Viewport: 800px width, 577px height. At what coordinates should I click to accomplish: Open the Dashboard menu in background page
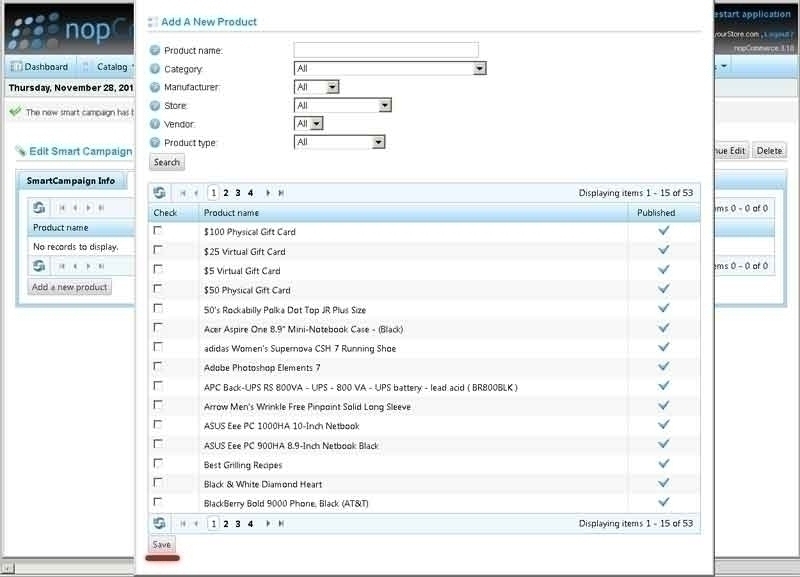[x=40, y=67]
